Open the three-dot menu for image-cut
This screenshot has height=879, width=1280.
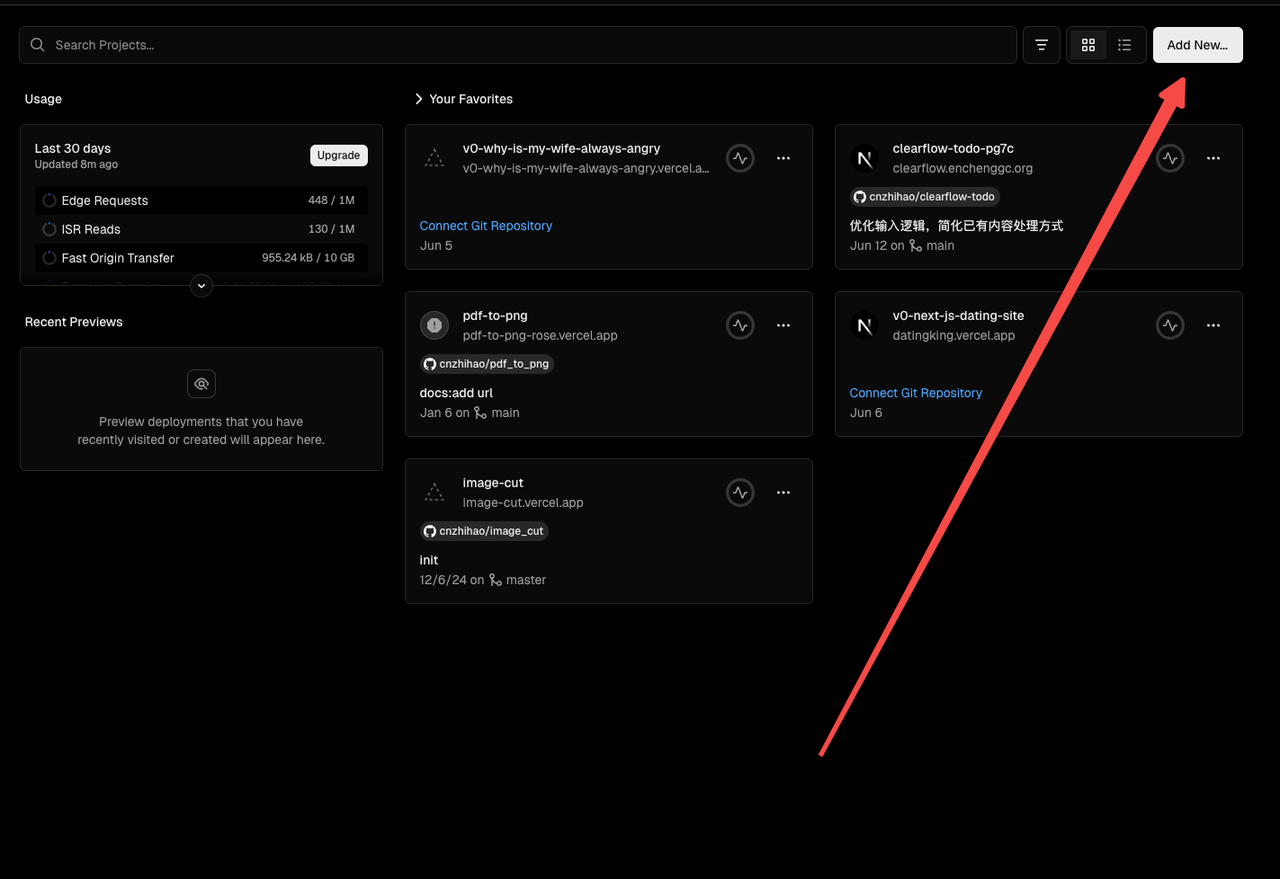tap(783, 492)
